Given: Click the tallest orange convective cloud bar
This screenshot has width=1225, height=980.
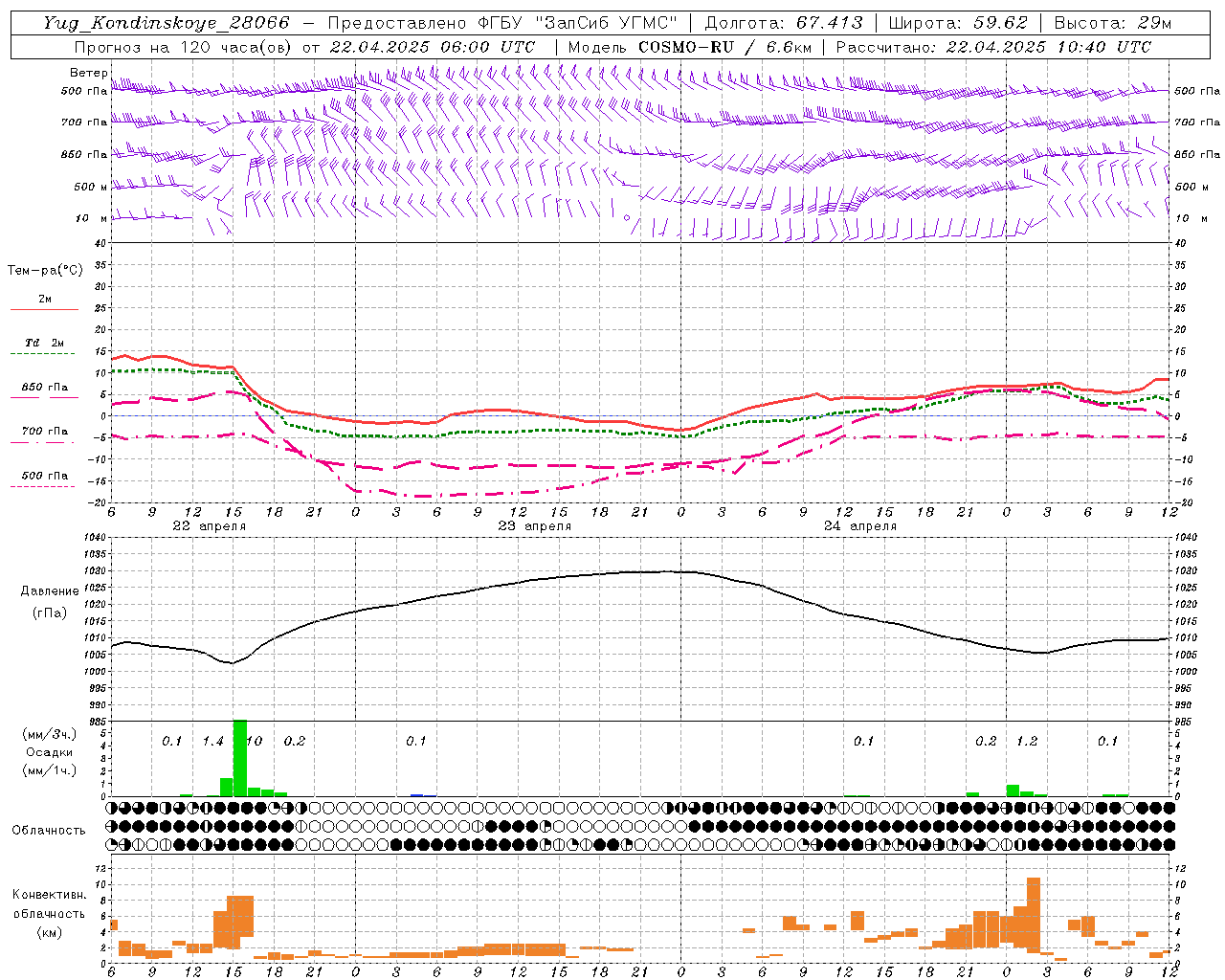Looking at the screenshot, I should coord(1034,915).
